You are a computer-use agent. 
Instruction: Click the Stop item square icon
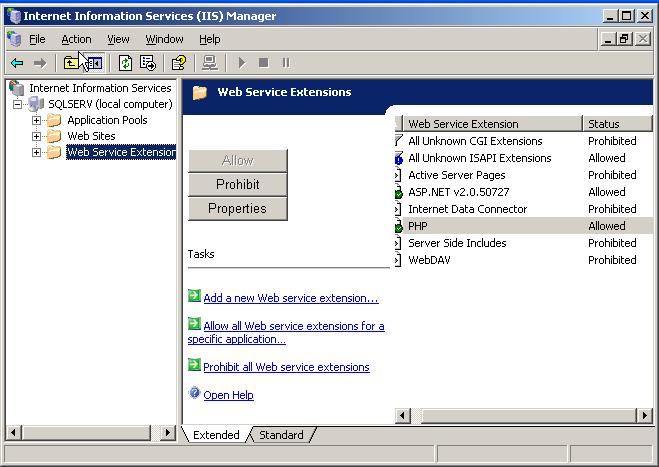pyautogui.click(x=264, y=63)
